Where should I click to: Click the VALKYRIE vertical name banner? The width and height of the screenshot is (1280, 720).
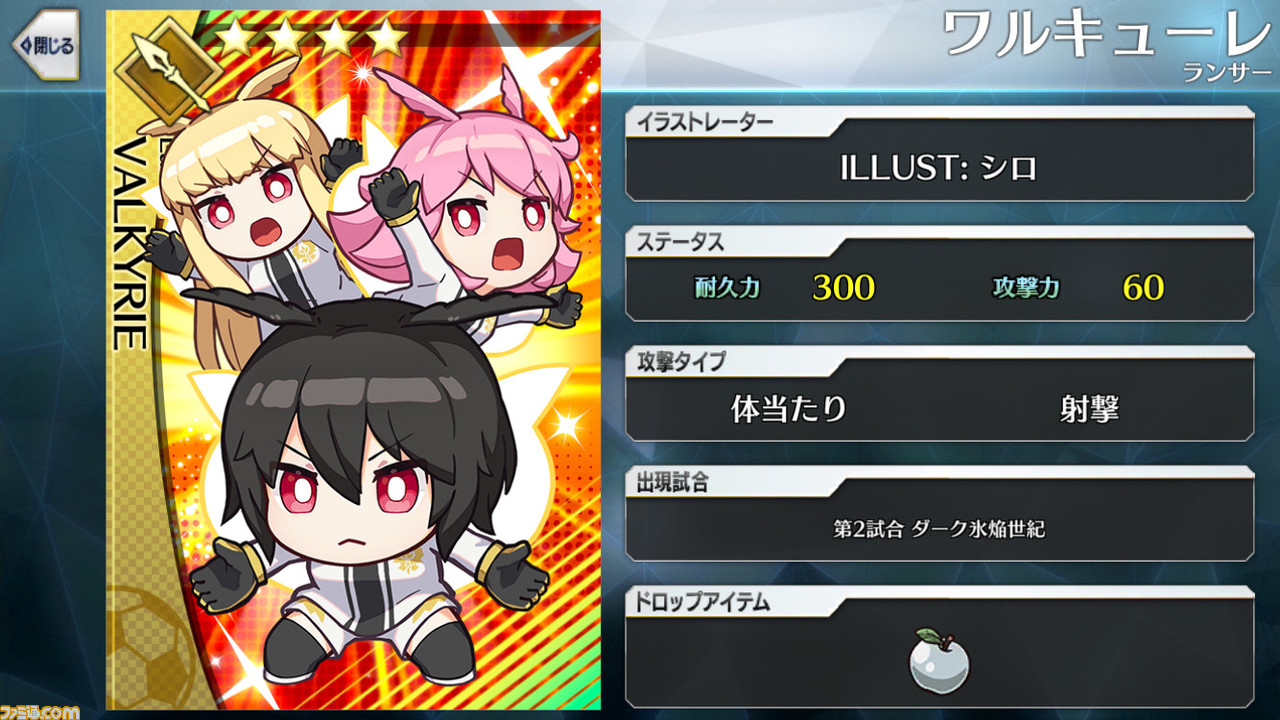coord(130,242)
